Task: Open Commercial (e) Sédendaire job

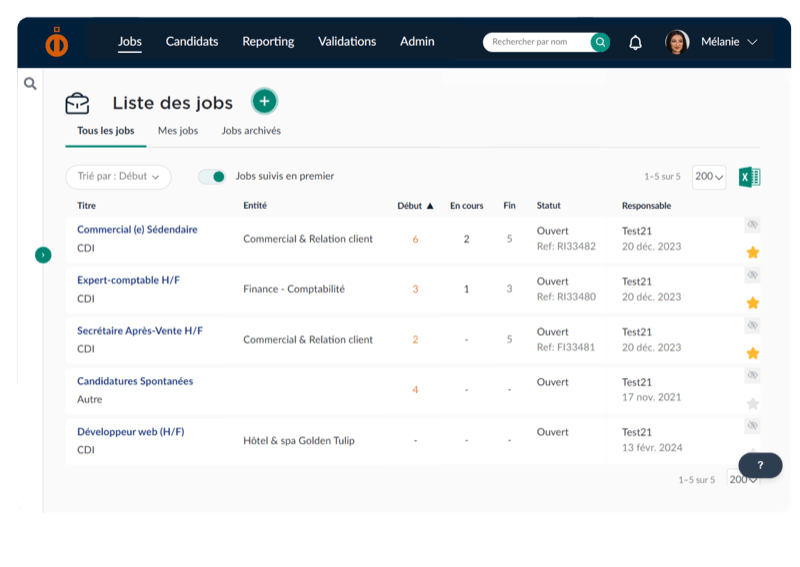Action: click(x=137, y=230)
